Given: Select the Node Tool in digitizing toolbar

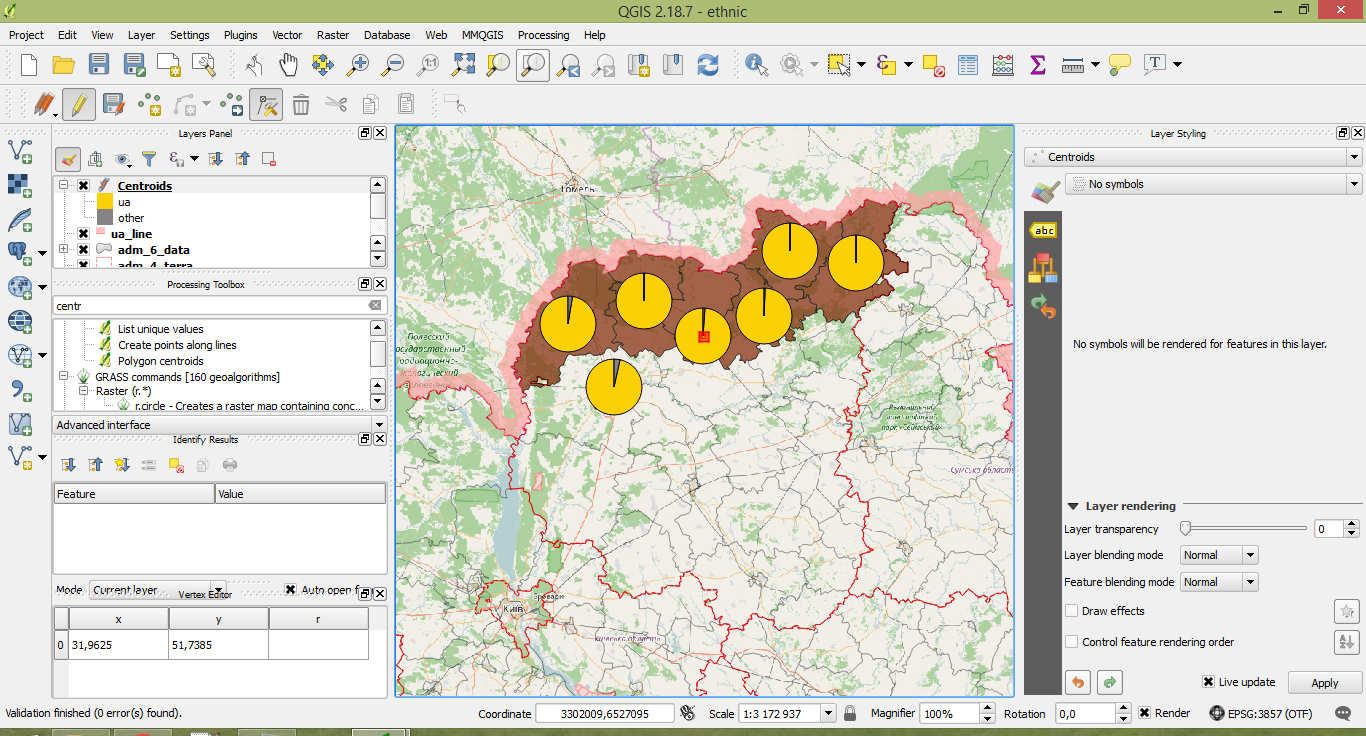Looking at the screenshot, I should tap(266, 104).
